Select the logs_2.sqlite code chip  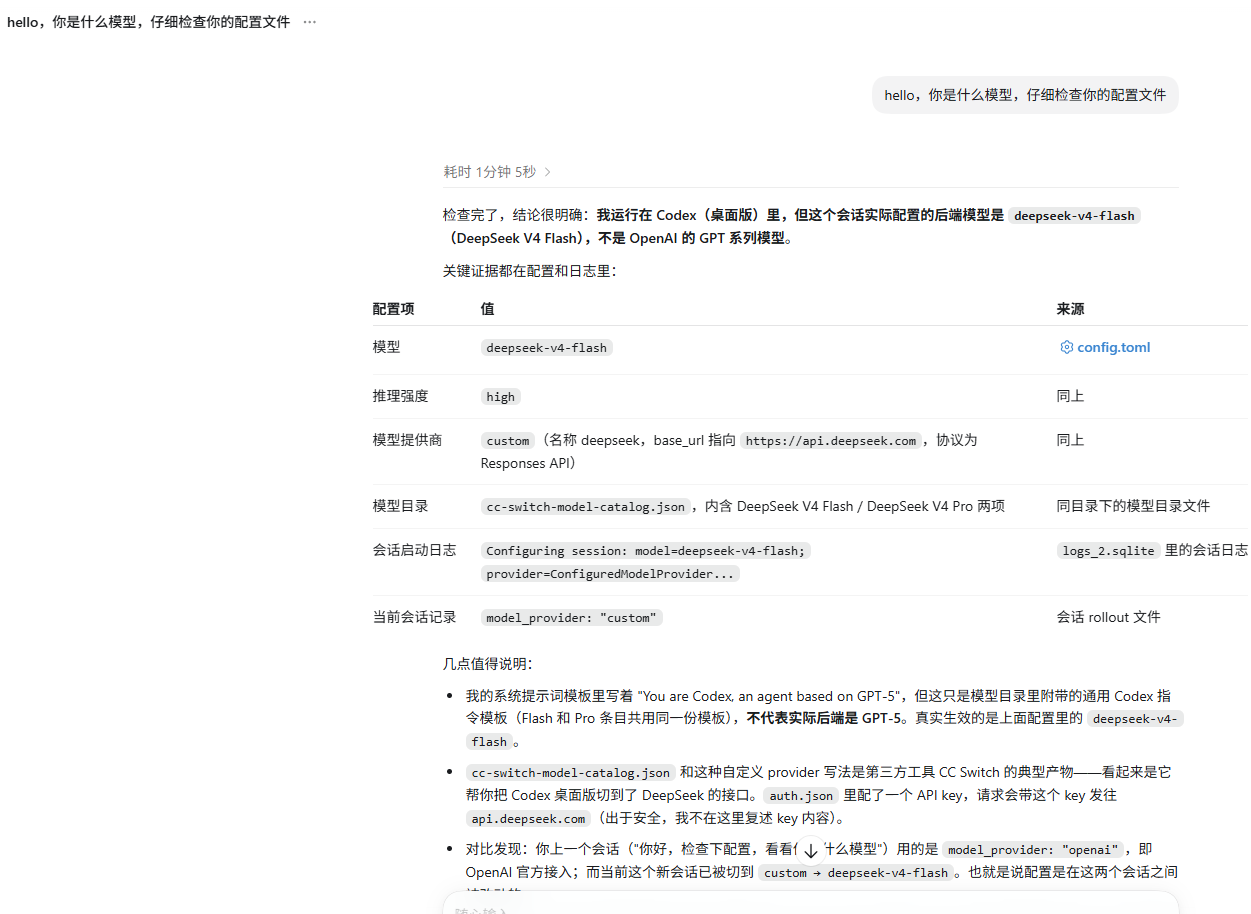[1109, 551]
